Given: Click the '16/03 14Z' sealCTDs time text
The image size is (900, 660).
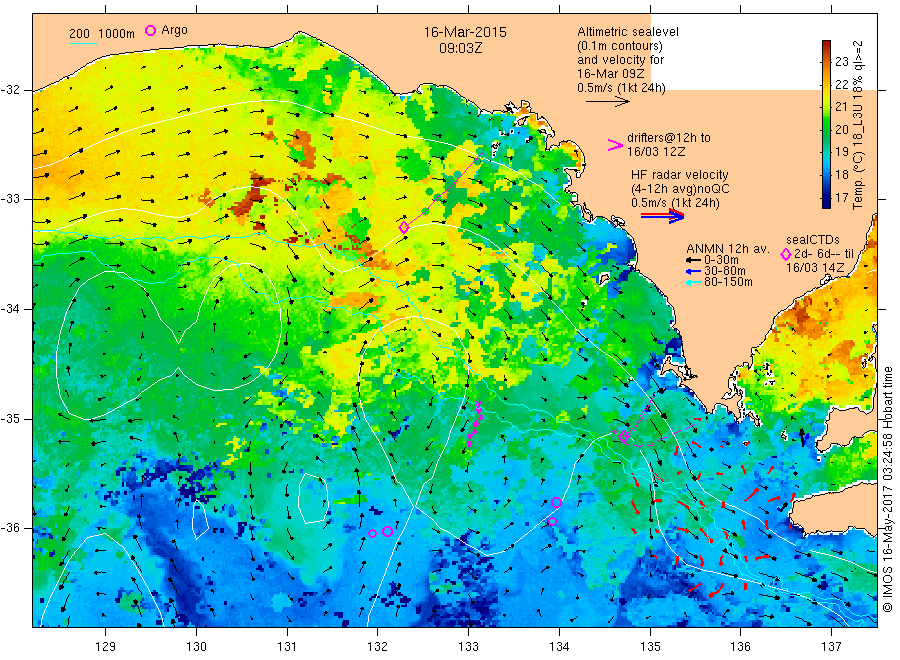Looking at the screenshot, I should (815, 268).
